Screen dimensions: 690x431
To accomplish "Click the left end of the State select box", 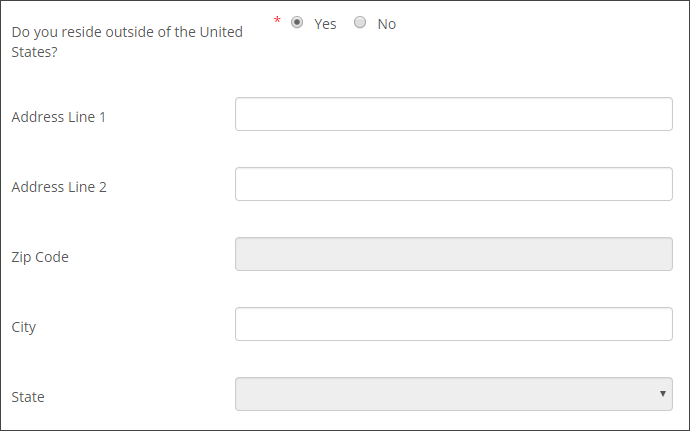I will tap(250, 394).
